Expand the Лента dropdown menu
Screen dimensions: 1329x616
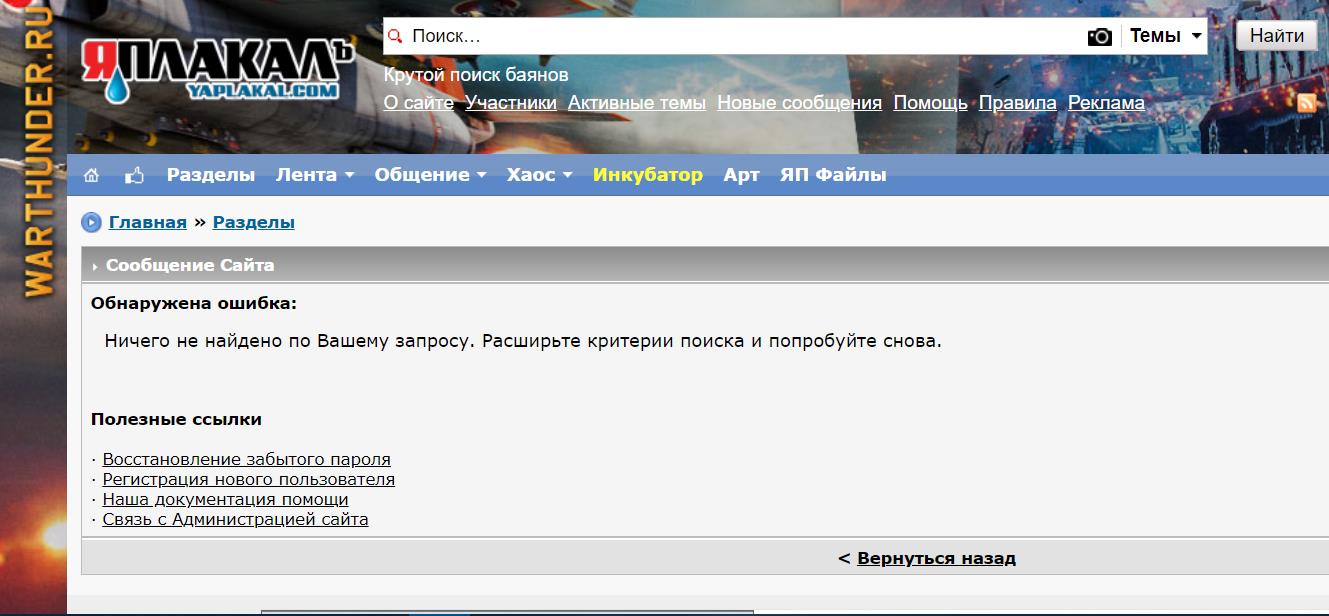315,175
